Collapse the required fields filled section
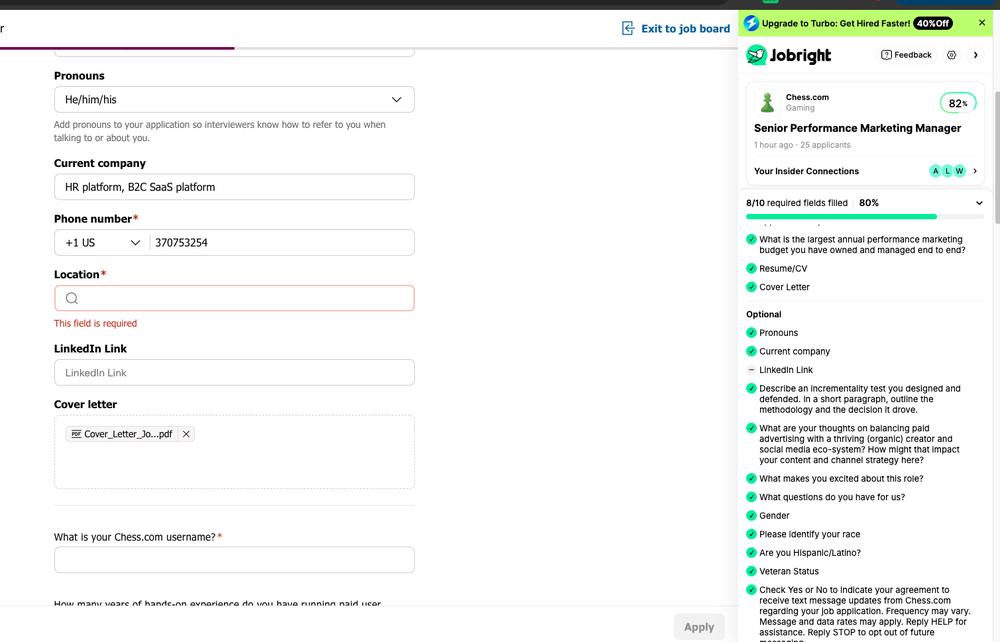 [979, 203]
